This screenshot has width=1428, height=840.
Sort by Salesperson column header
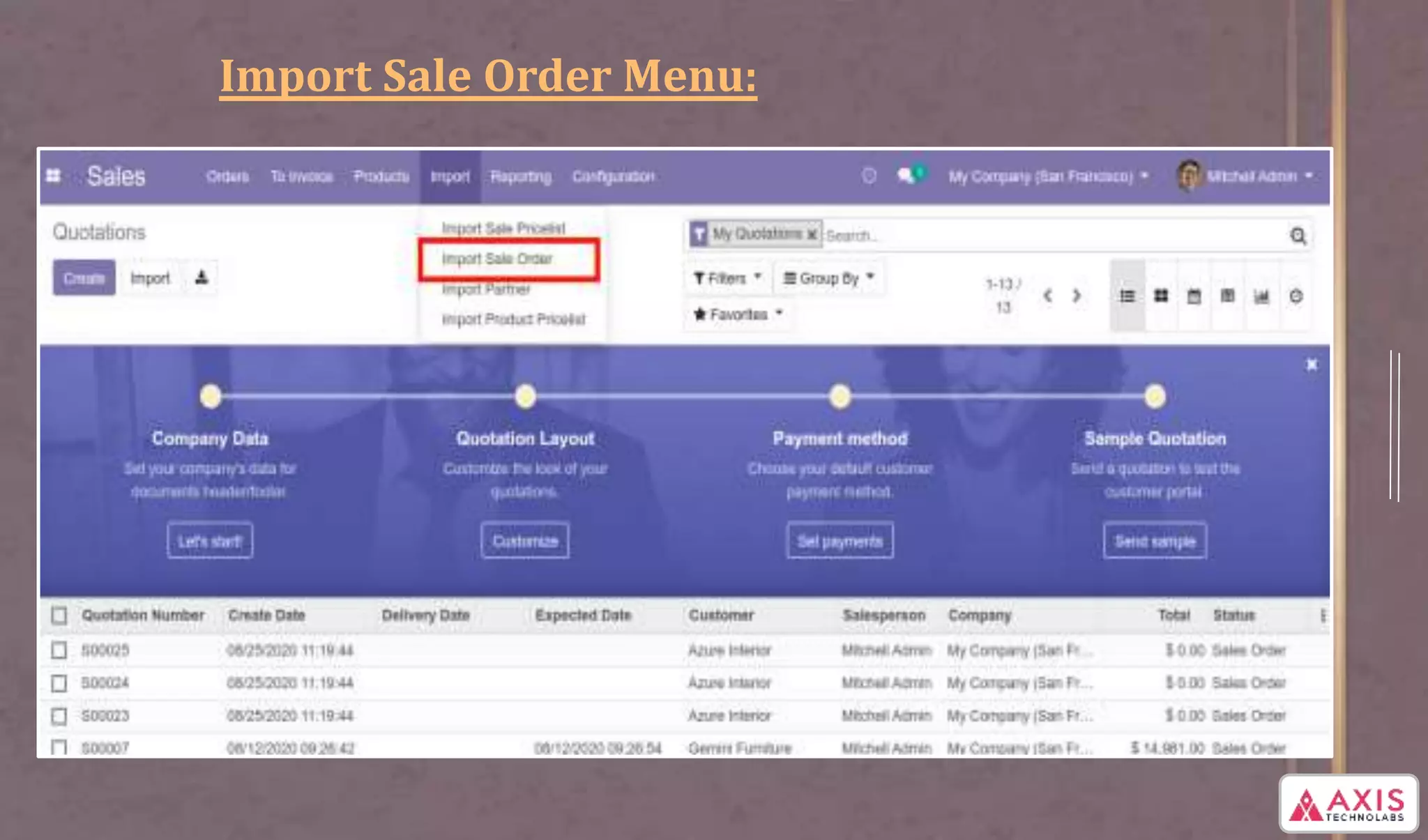[x=883, y=615]
